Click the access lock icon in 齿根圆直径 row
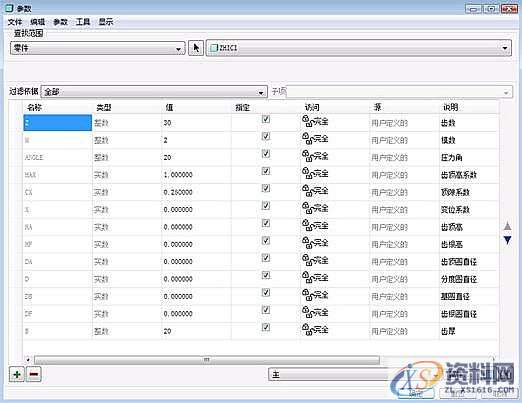 [x=308, y=312]
